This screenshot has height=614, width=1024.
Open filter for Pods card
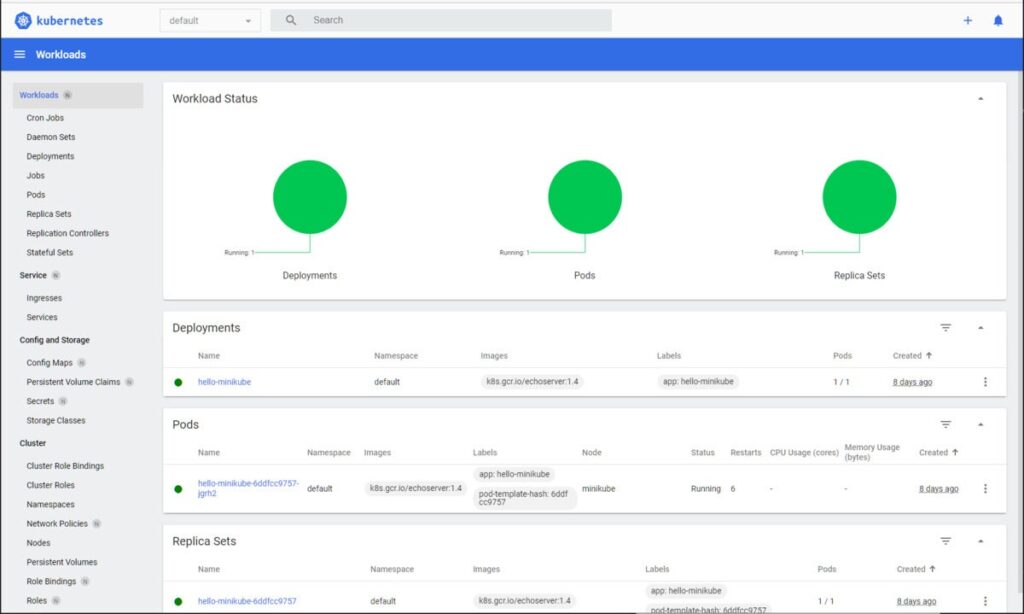(x=945, y=425)
